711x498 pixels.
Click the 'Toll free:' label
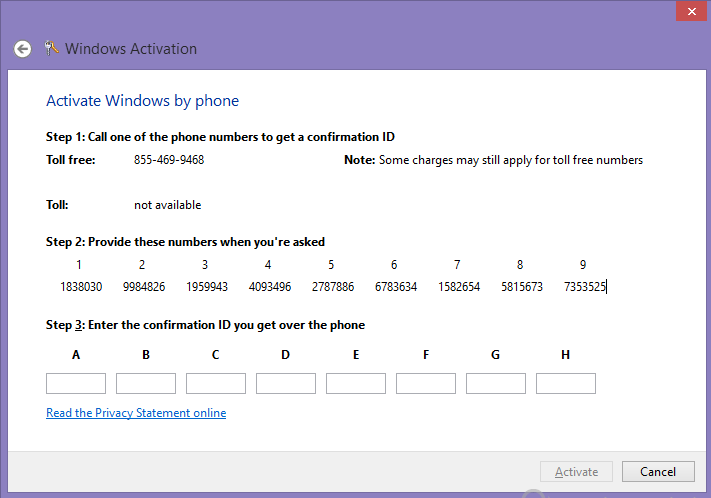point(71,160)
